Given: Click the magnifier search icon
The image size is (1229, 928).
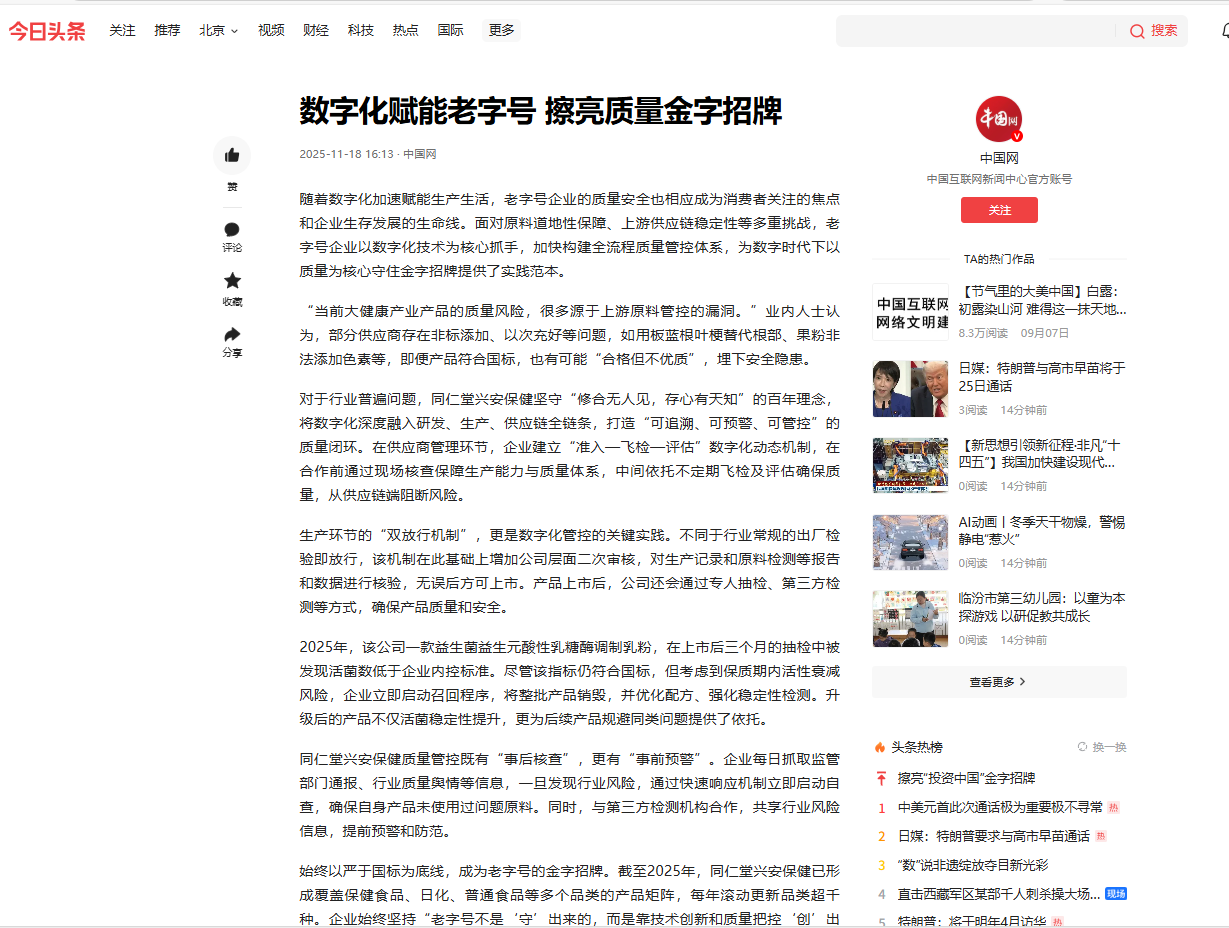Looking at the screenshot, I should [x=1137, y=31].
